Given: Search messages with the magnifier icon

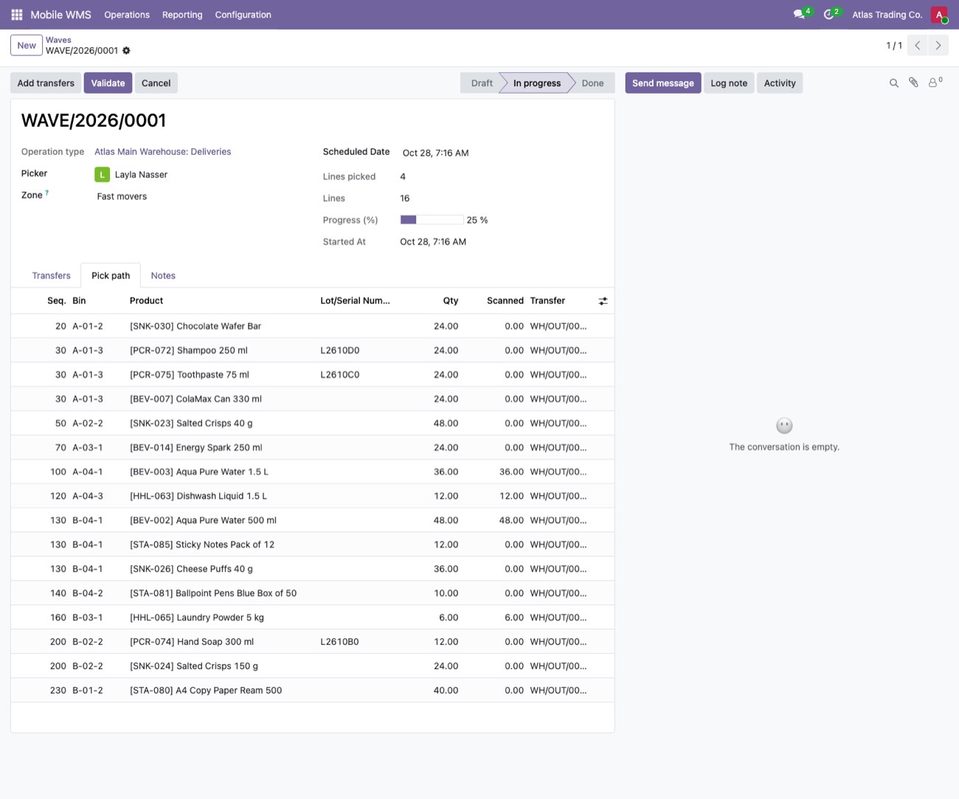Looking at the screenshot, I should 894,83.
